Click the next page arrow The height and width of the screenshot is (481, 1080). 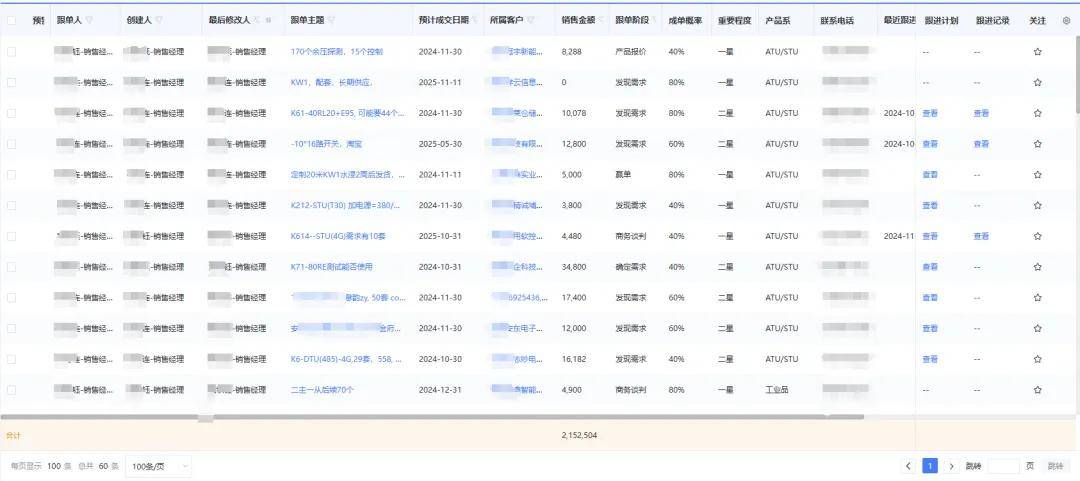tap(951, 466)
